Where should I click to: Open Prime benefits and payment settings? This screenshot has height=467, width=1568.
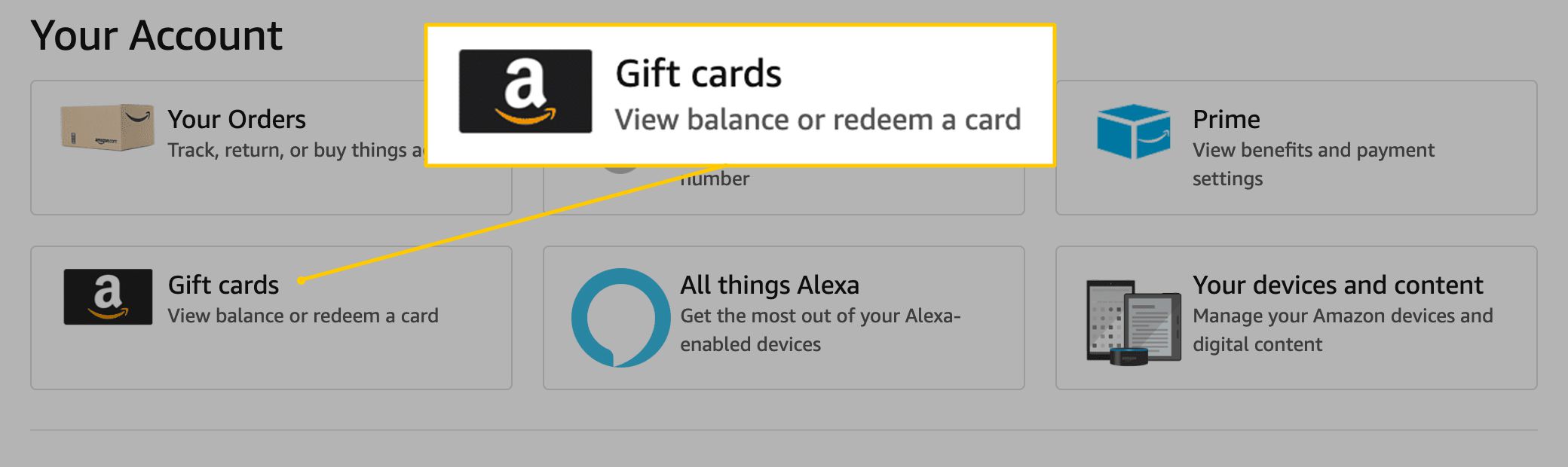tap(1225, 119)
